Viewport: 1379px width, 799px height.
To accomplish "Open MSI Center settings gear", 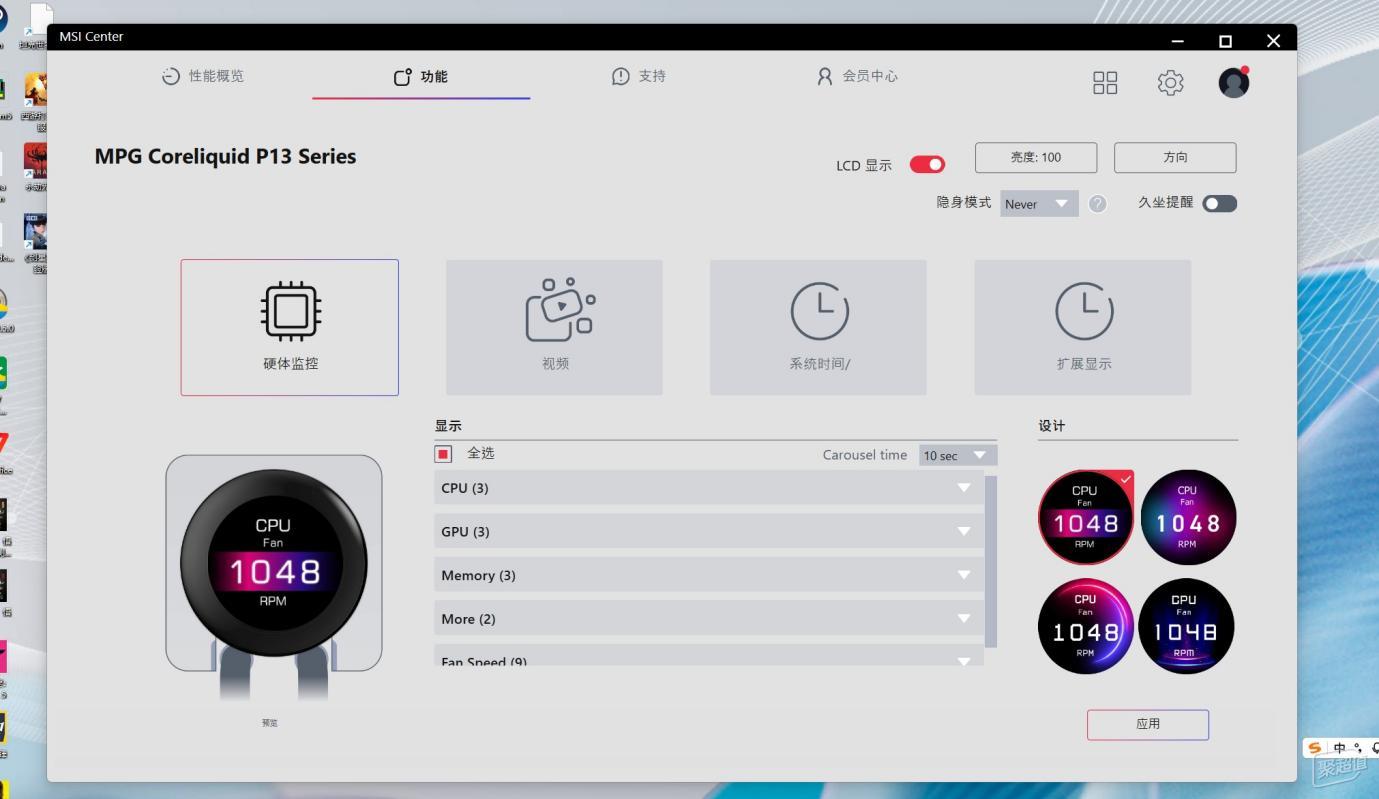I will coord(1170,83).
